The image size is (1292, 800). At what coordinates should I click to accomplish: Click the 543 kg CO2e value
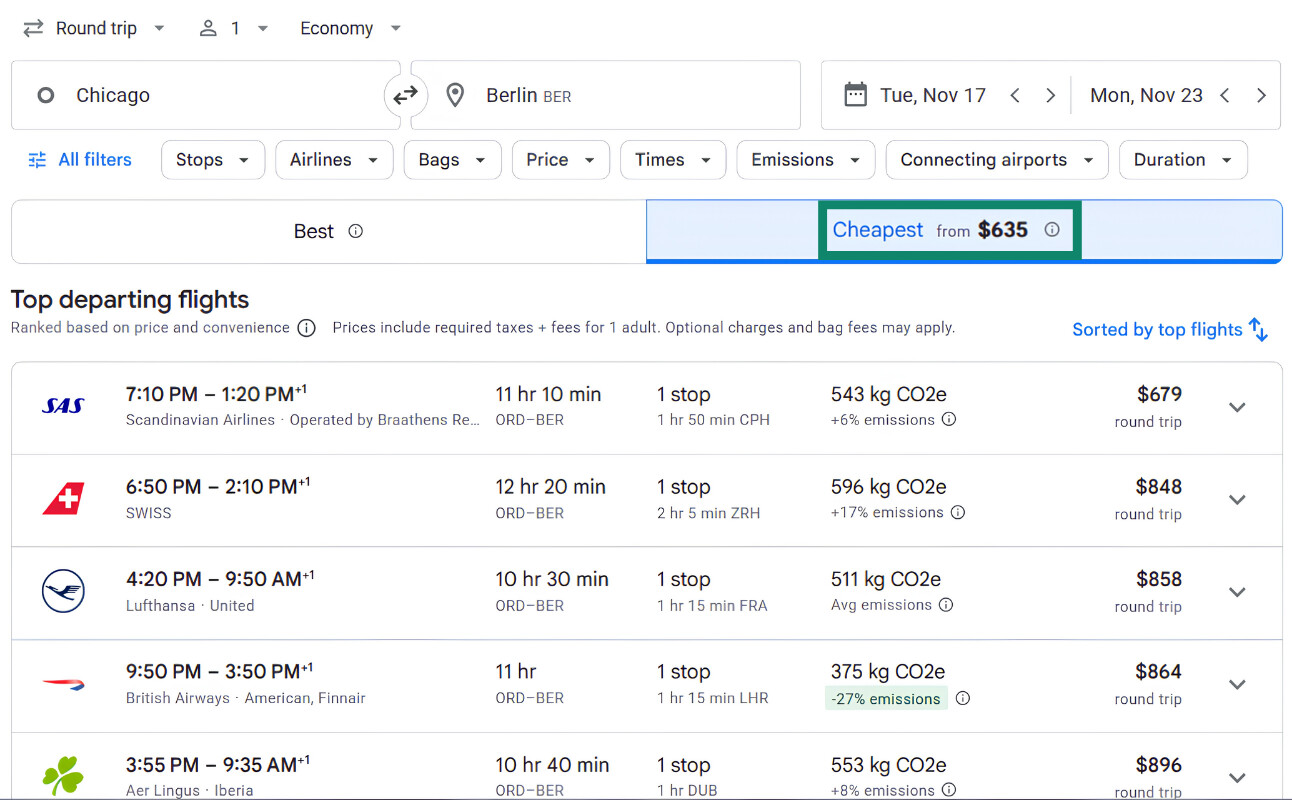click(x=888, y=394)
